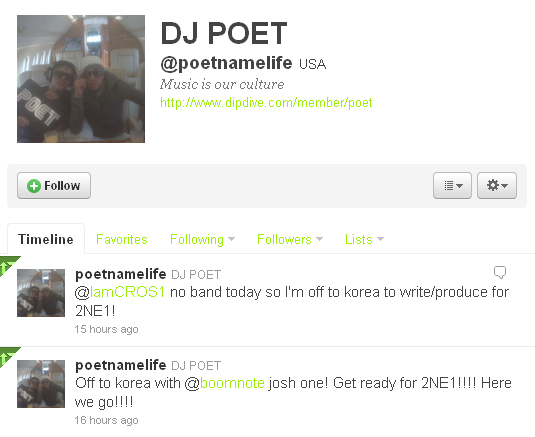This screenshot has width=535, height=437.
Task: Click the avatar thumbnail on second tweet
Action: click(41, 384)
